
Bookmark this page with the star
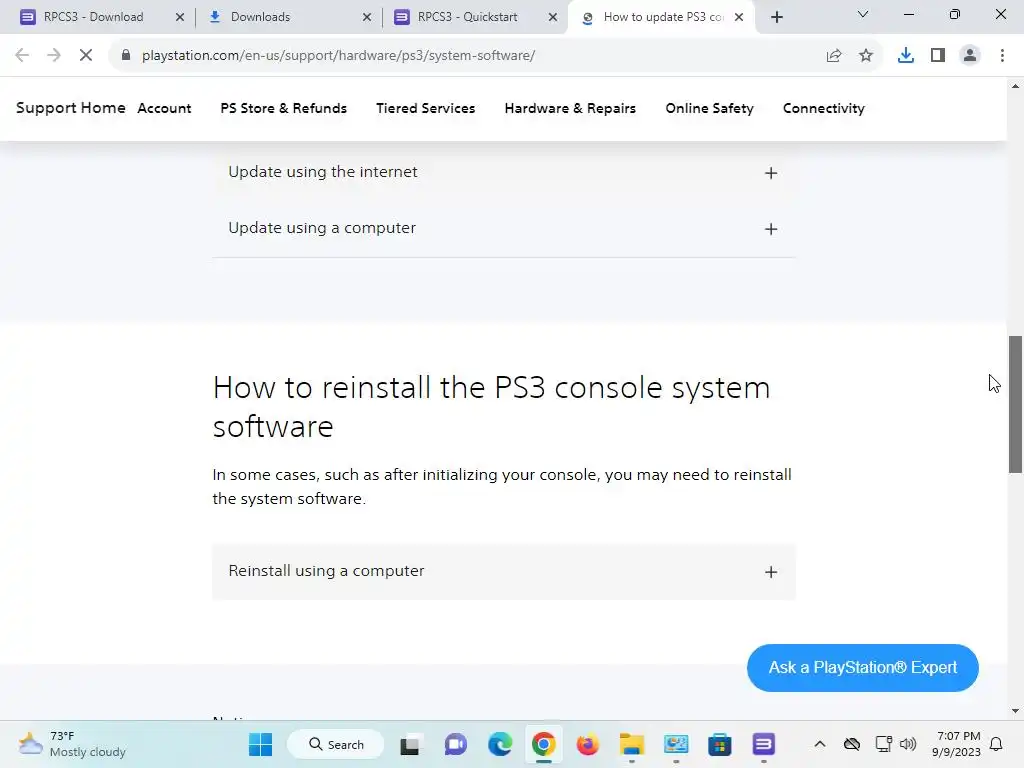tap(866, 56)
